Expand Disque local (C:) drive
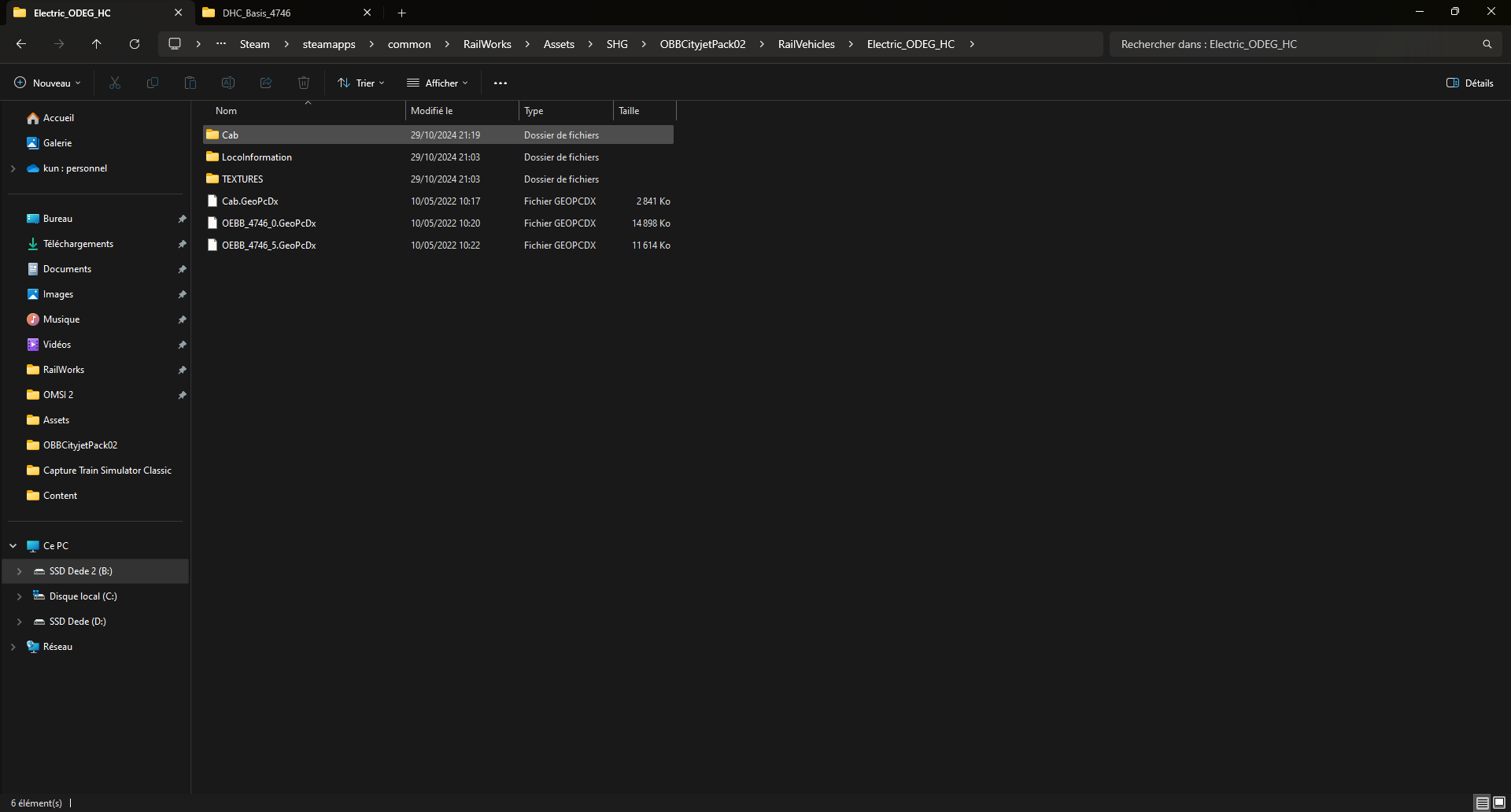Viewport: 1511px width, 812px height. [20, 596]
